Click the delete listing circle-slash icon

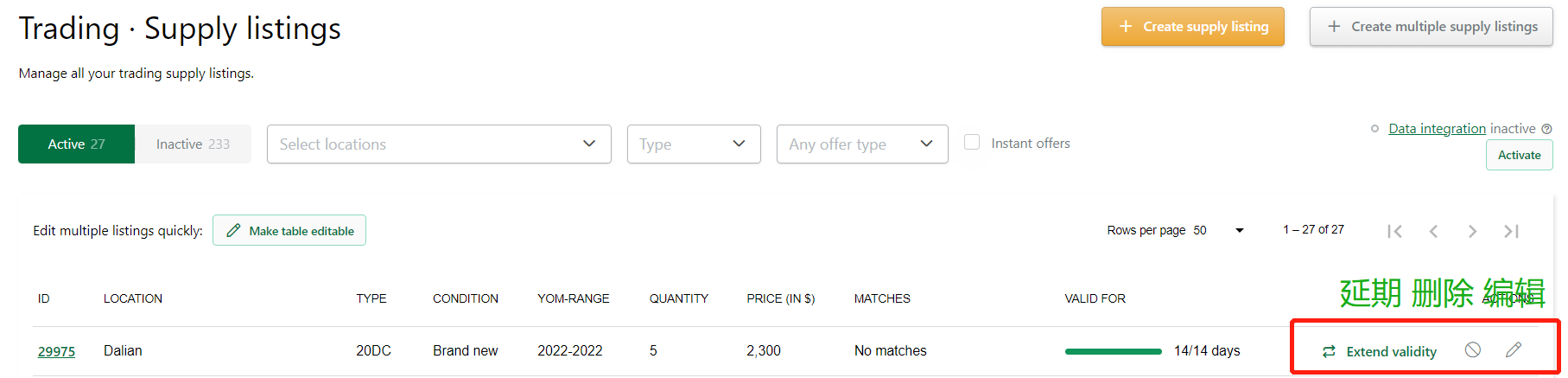click(x=1473, y=349)
